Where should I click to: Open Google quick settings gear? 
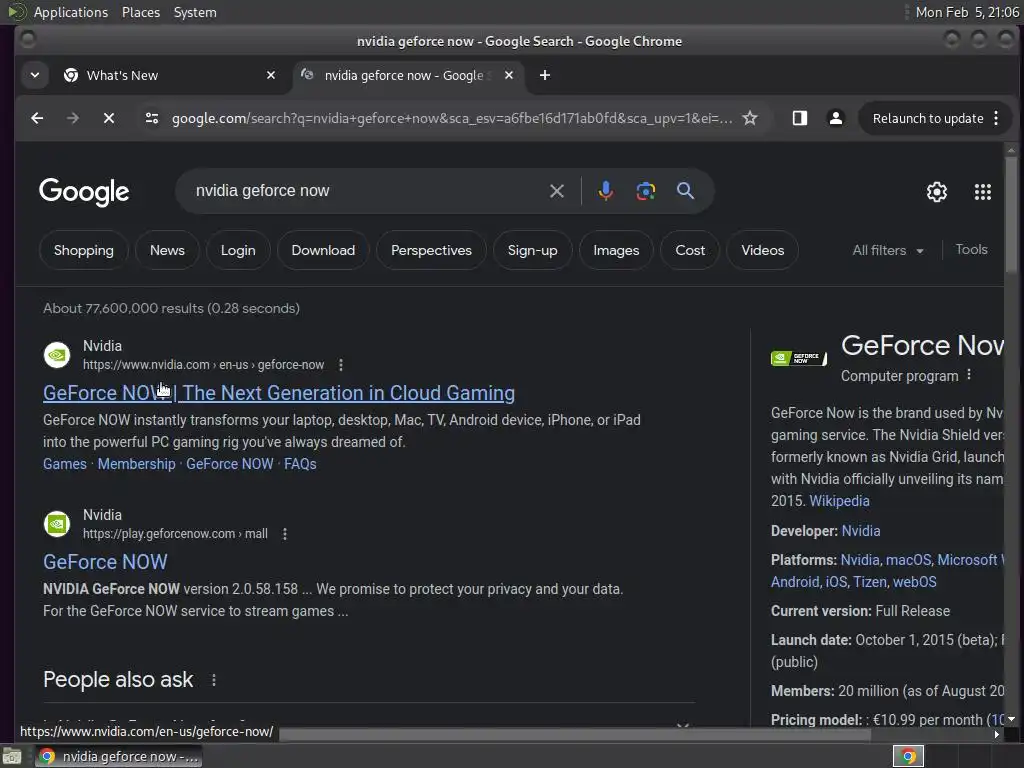[936, 192]
